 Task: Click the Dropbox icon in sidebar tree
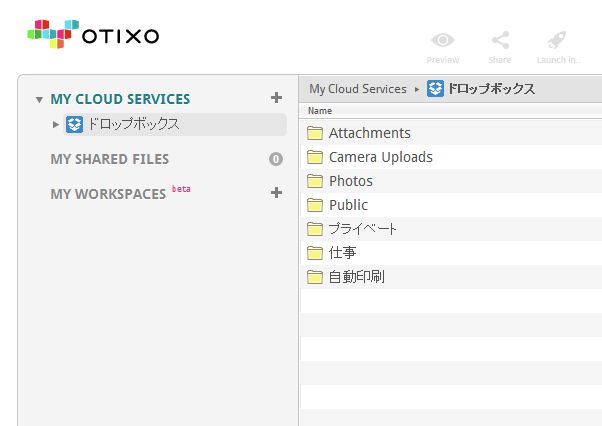(x=74, y=124)
